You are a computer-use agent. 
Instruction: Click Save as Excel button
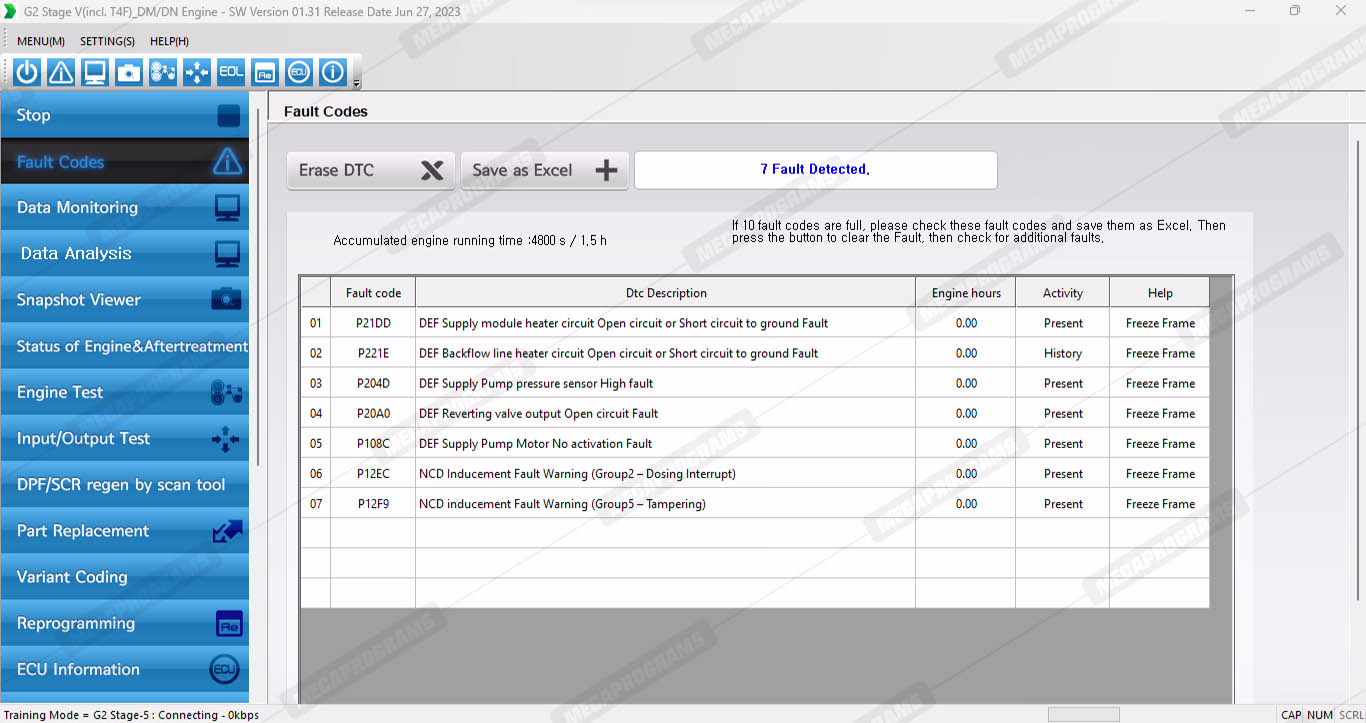coord(544,170)
